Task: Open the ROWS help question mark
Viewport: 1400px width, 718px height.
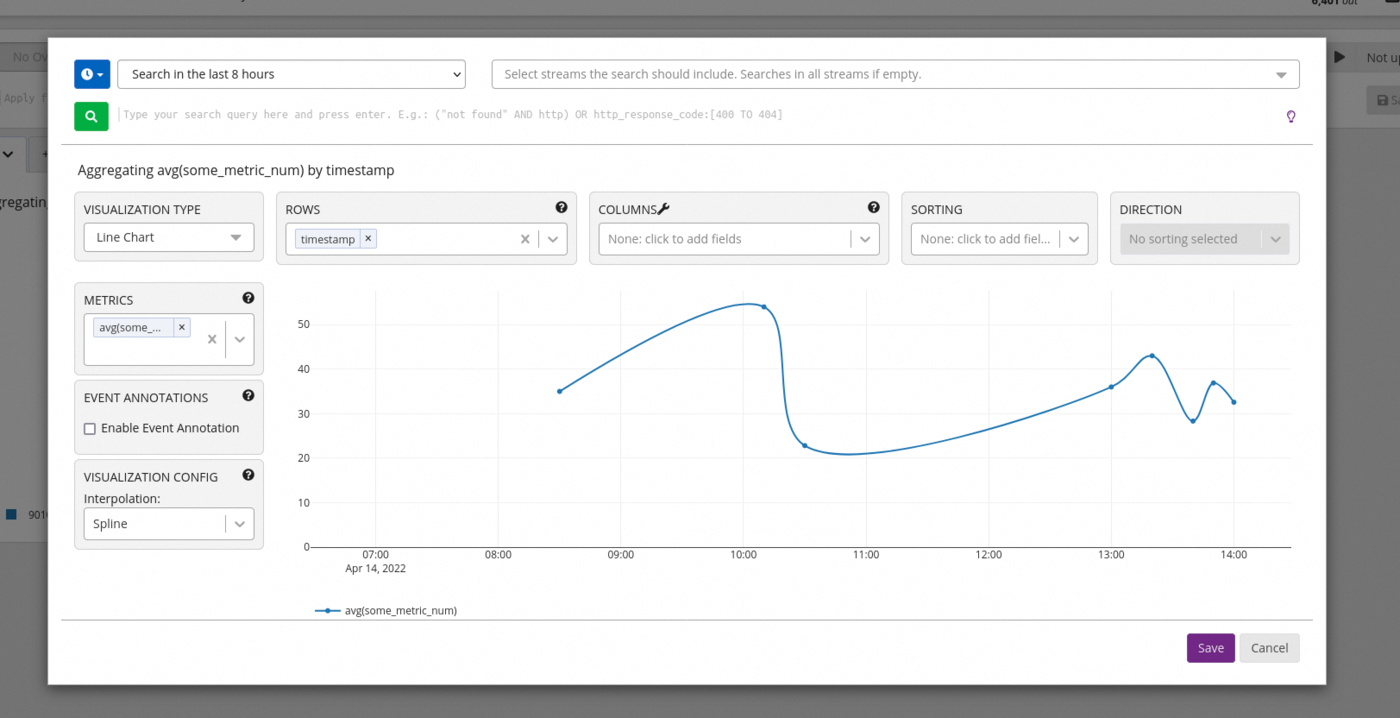Action: (561, 206)
